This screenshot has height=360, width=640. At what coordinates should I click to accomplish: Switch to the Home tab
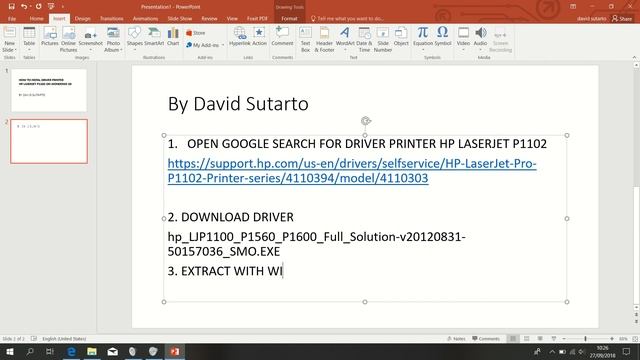(x=36, y=19)
